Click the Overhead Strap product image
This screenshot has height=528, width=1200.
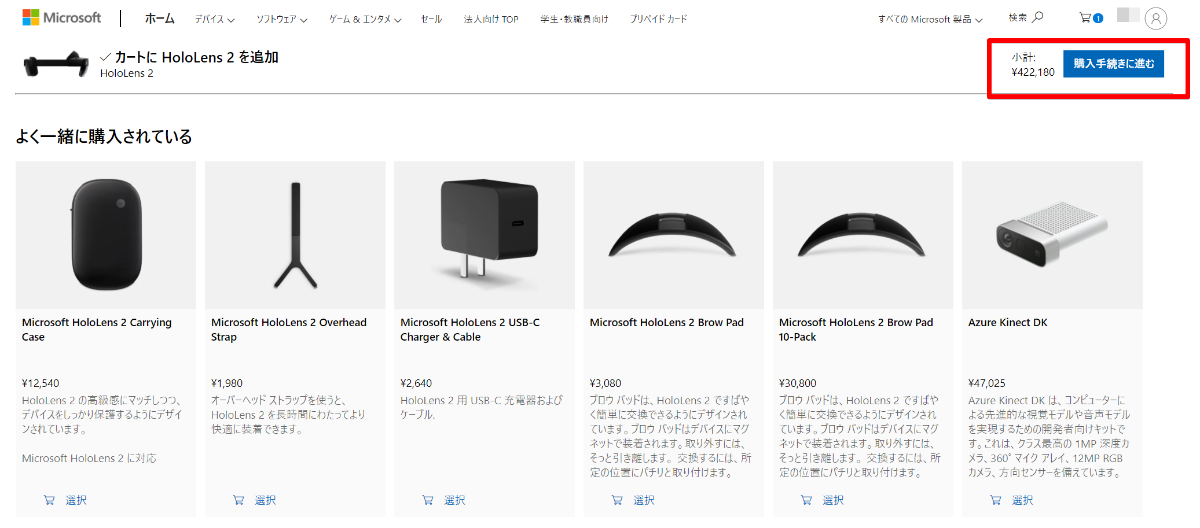pos(295,234)
